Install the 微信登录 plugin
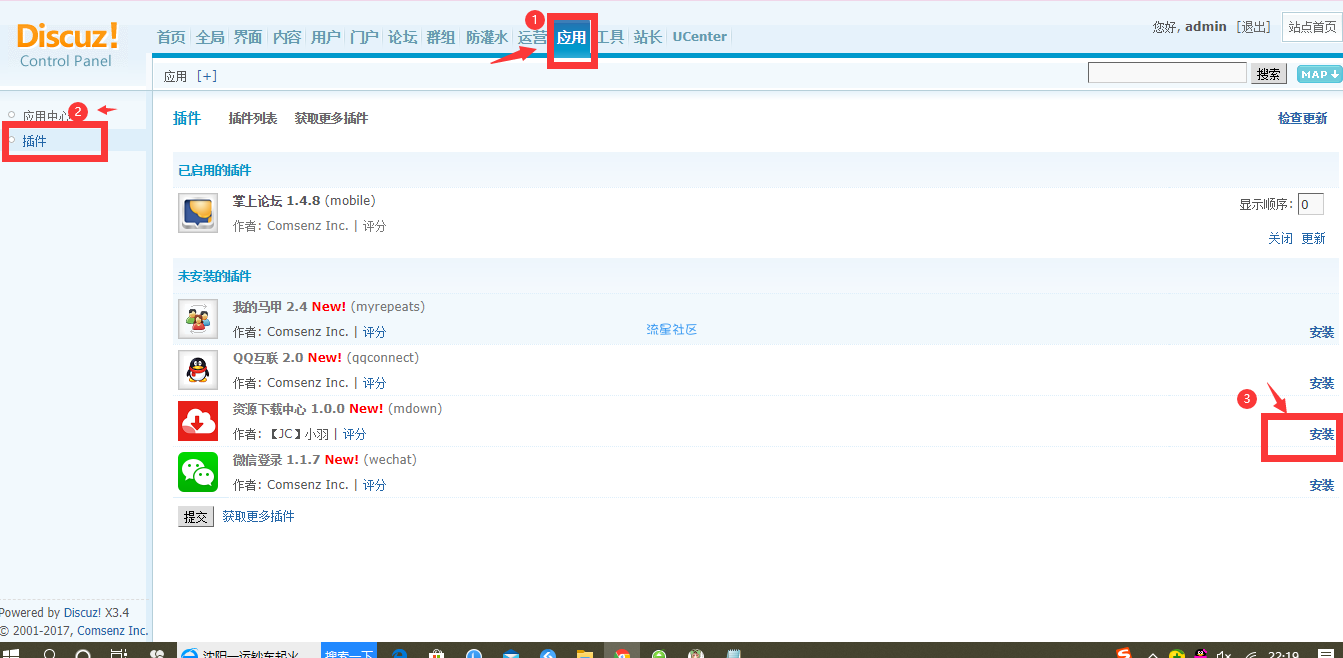 pyautogui.click(x=1322, y=485)
